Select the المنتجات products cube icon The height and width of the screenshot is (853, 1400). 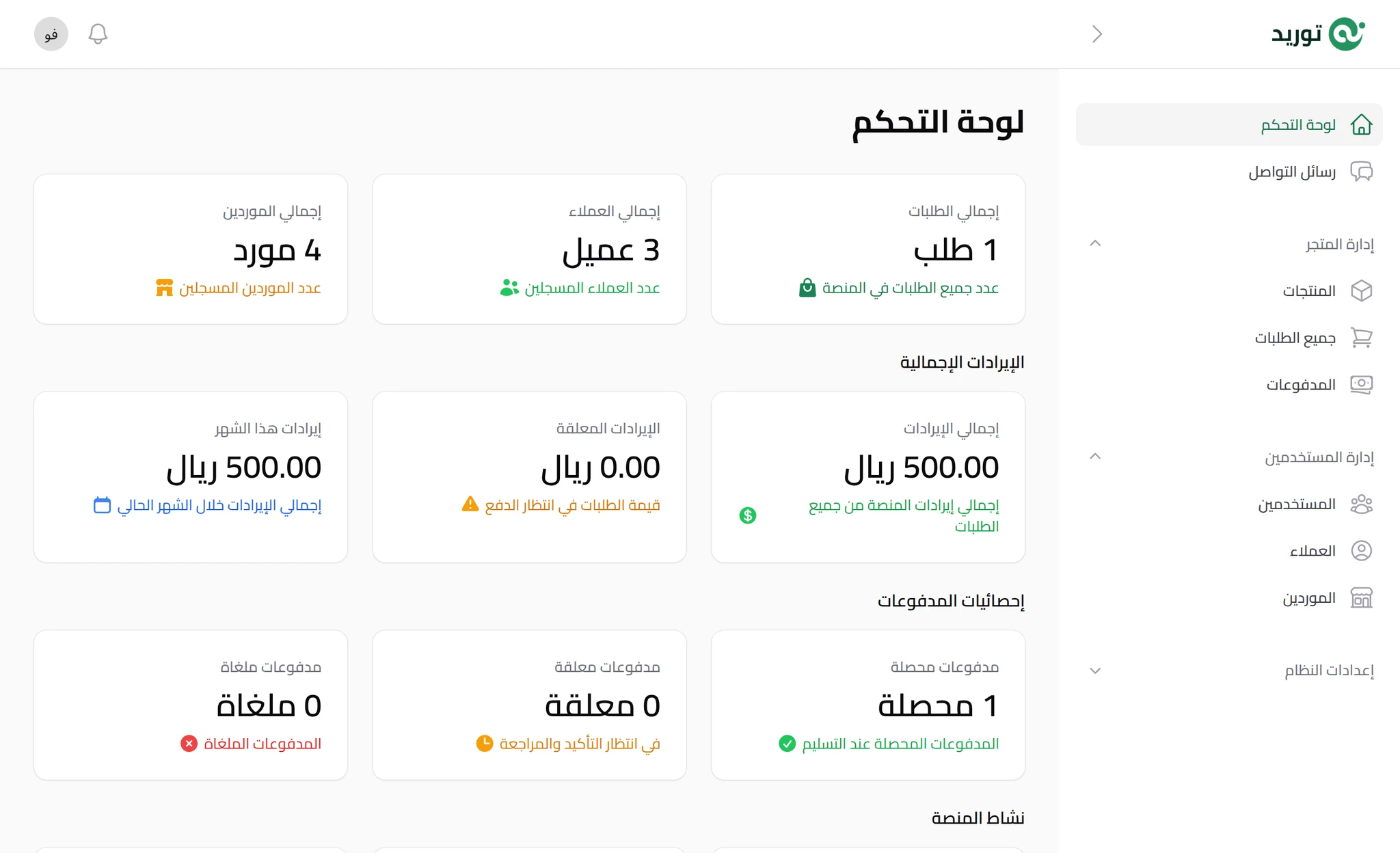(x=1362, y=290)
